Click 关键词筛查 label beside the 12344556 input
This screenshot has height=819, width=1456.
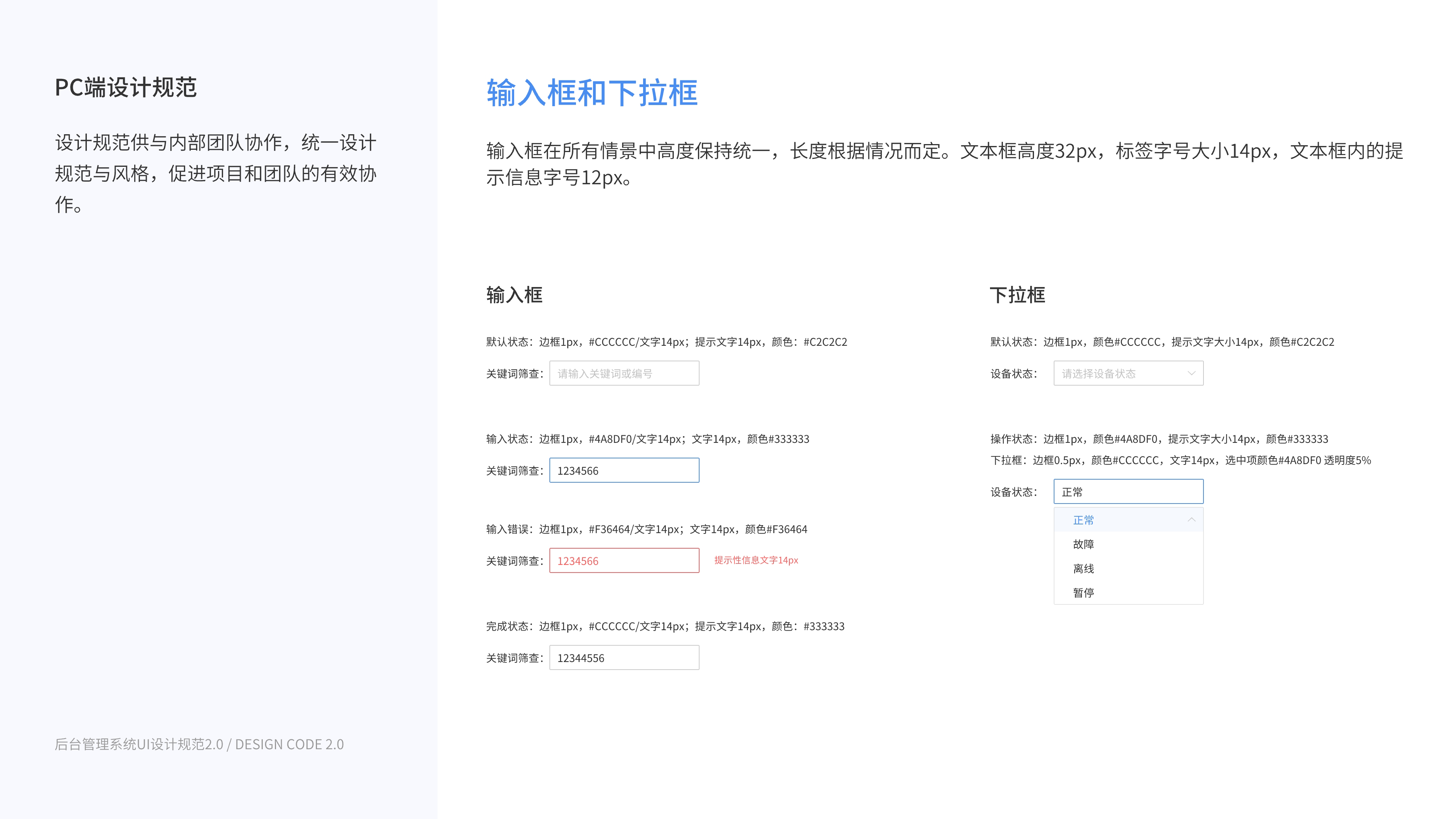[x=515, y=657]
